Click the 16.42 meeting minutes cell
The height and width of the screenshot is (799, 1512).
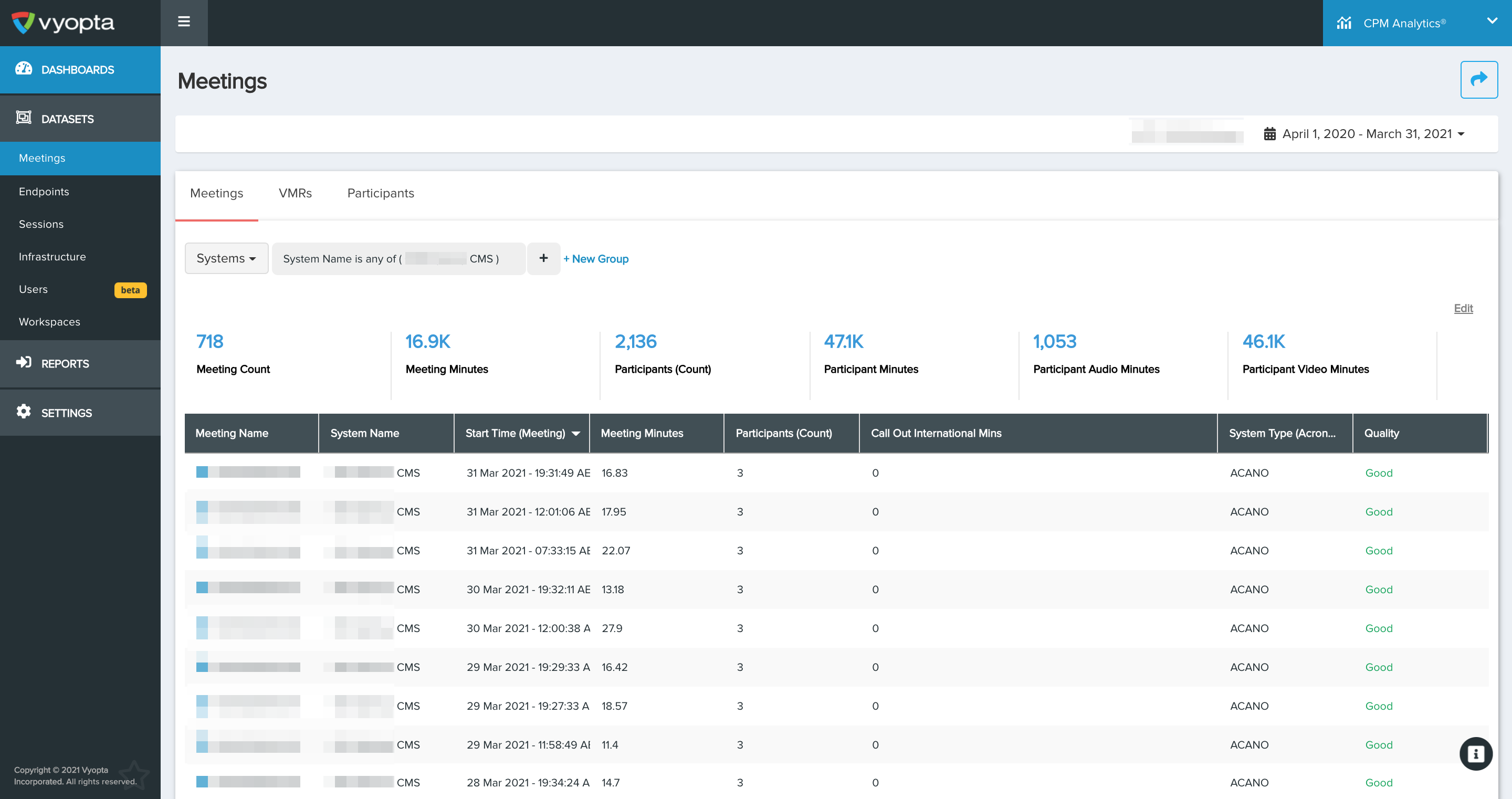point(614,667)
